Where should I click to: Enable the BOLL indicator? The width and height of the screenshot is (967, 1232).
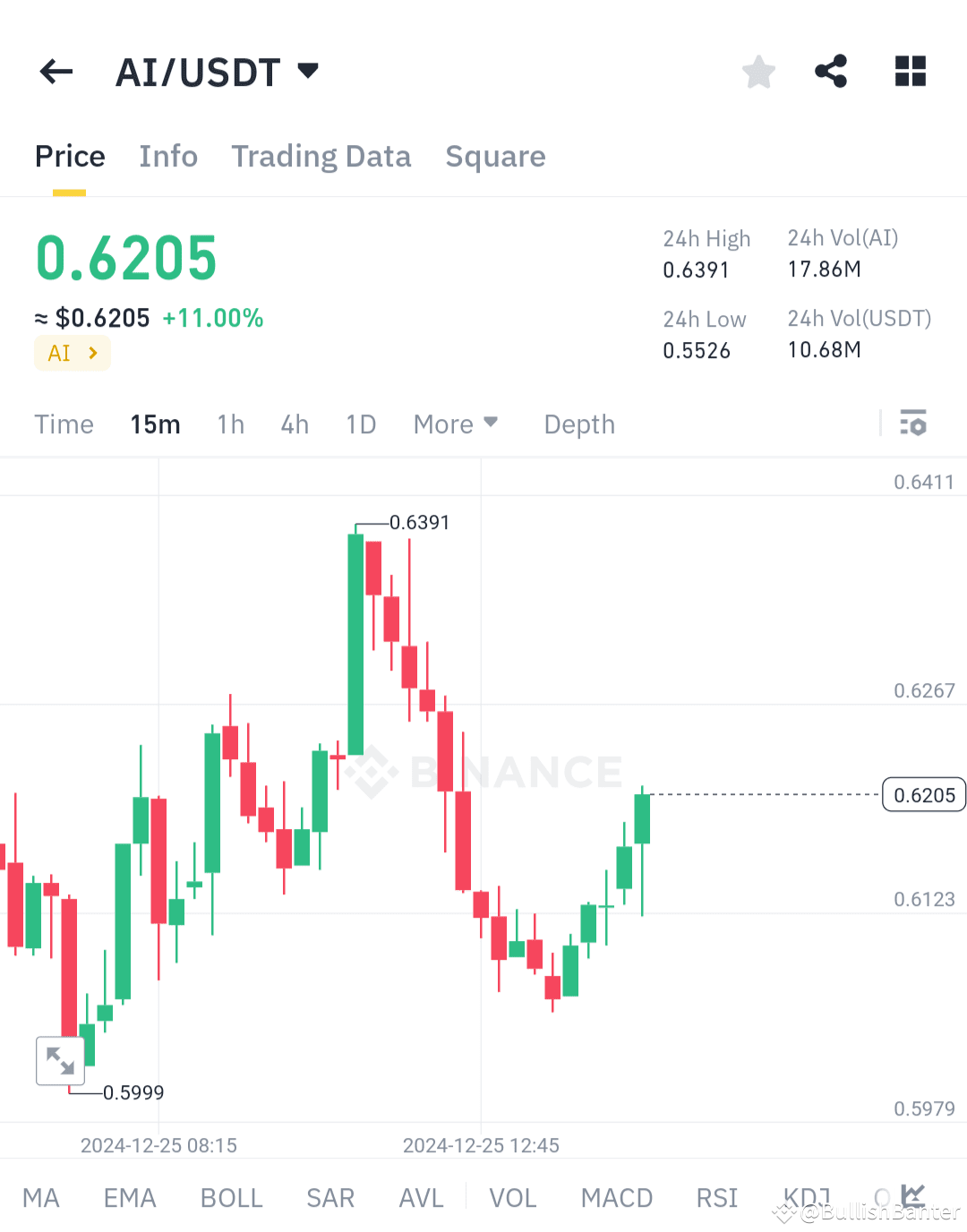pyautogui.click(x=231, y=1197)
